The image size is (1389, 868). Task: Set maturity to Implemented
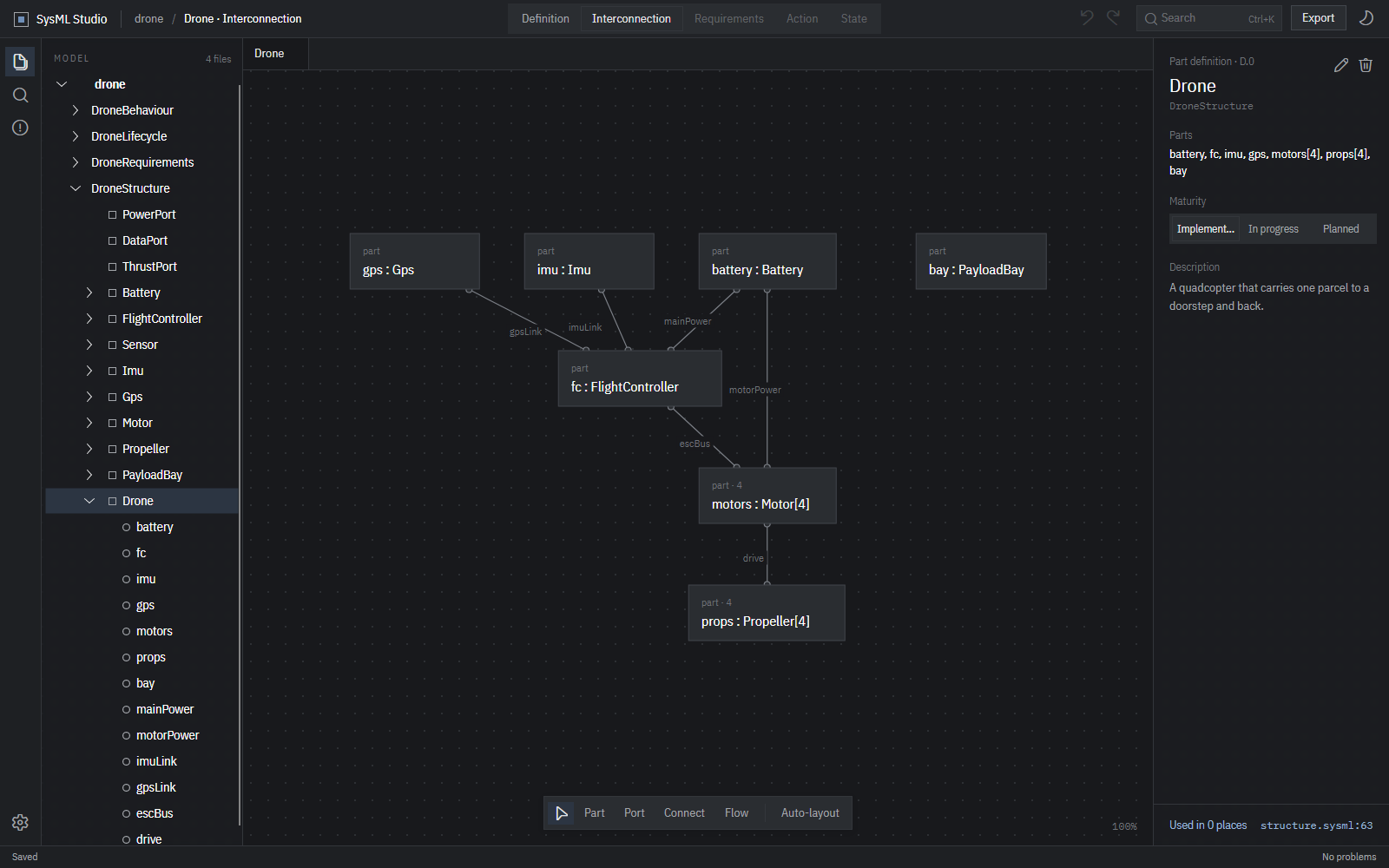click(x=1205, y=229)
